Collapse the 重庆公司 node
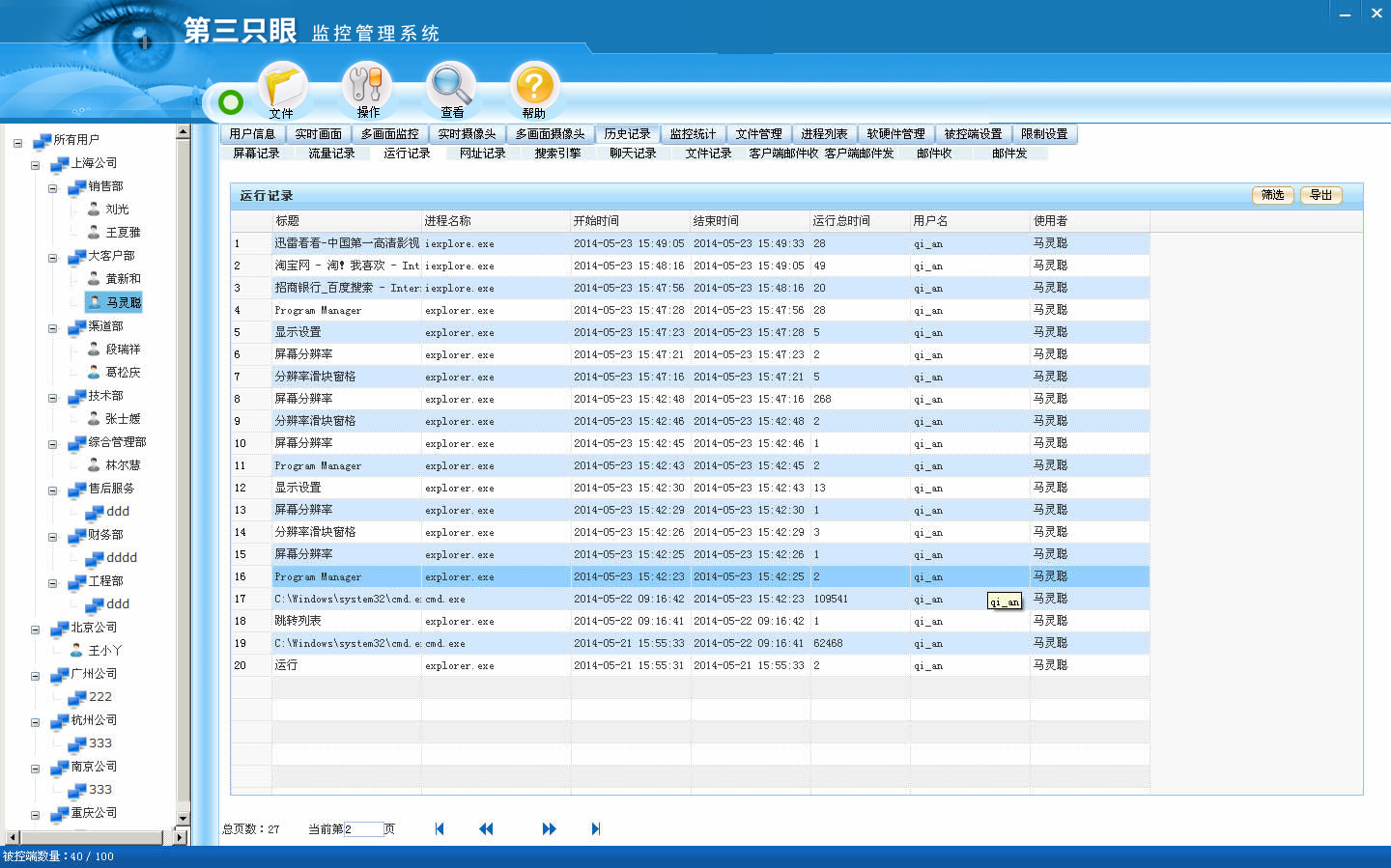1391x868 pixels. (x=35, y=816)
